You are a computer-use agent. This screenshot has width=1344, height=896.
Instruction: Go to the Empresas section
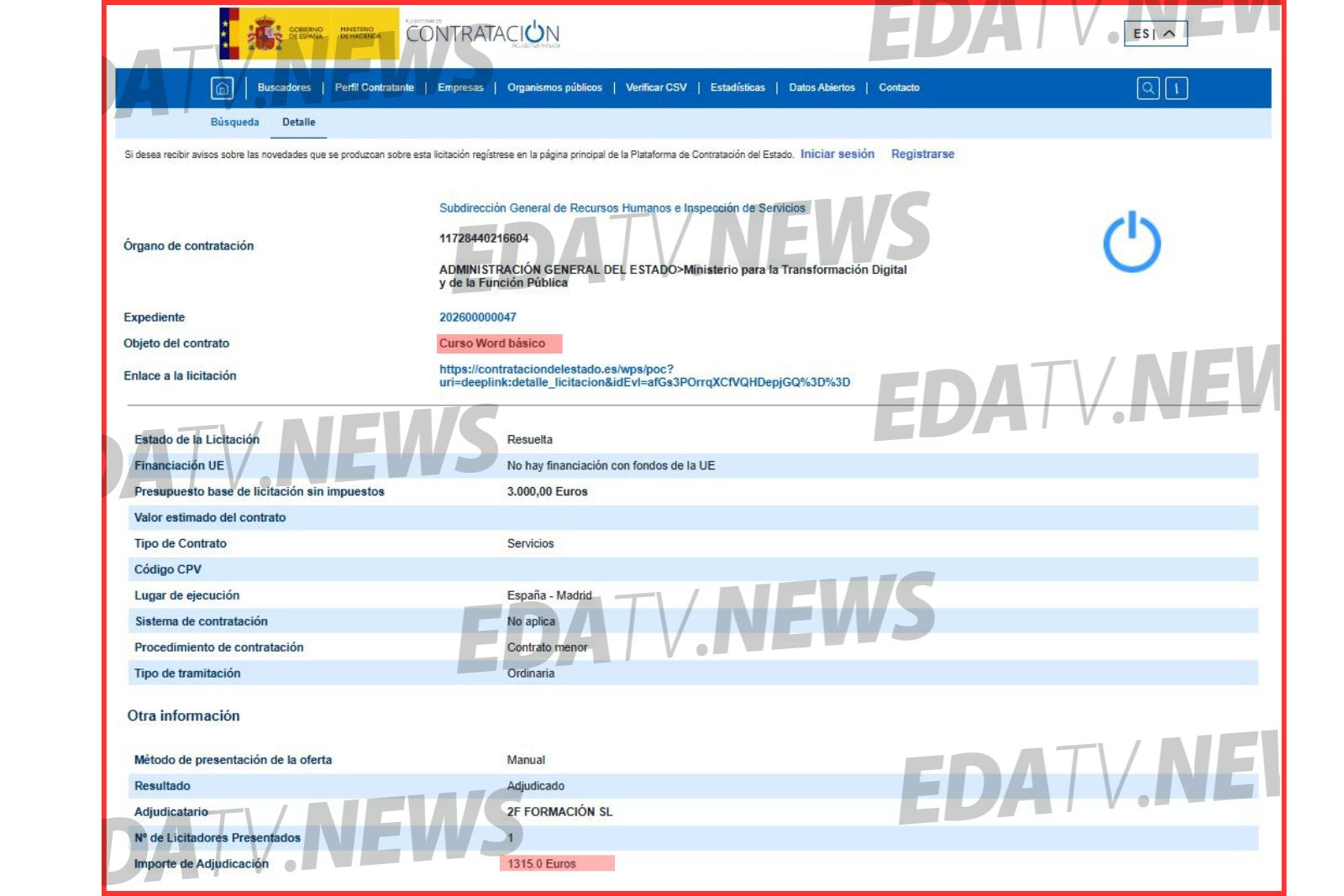tap(460, 88)
